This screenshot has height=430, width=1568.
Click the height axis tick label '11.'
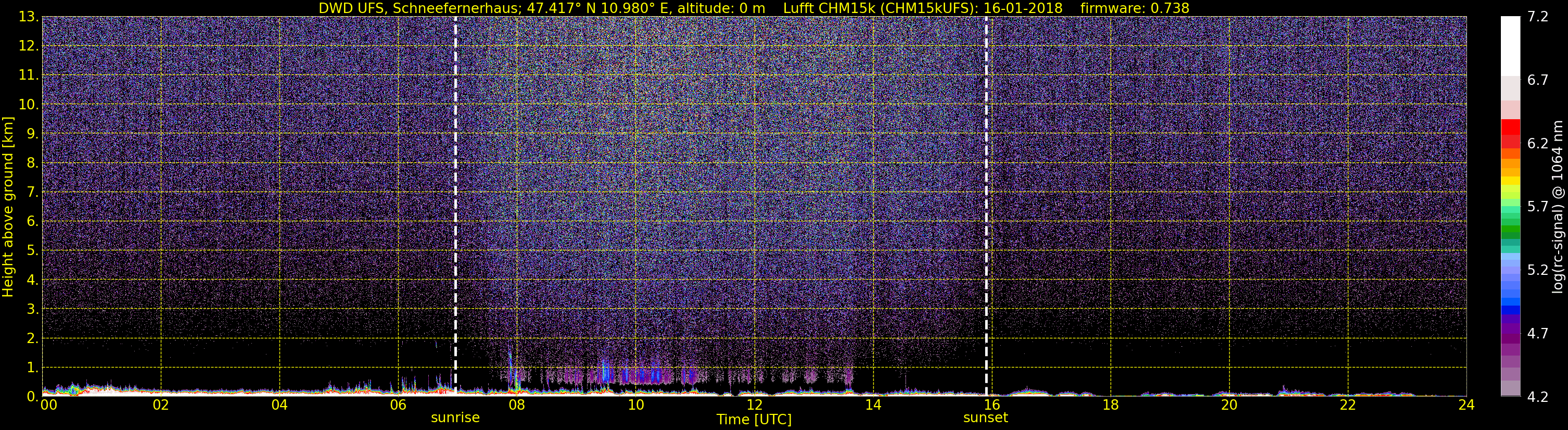(28, 75)
